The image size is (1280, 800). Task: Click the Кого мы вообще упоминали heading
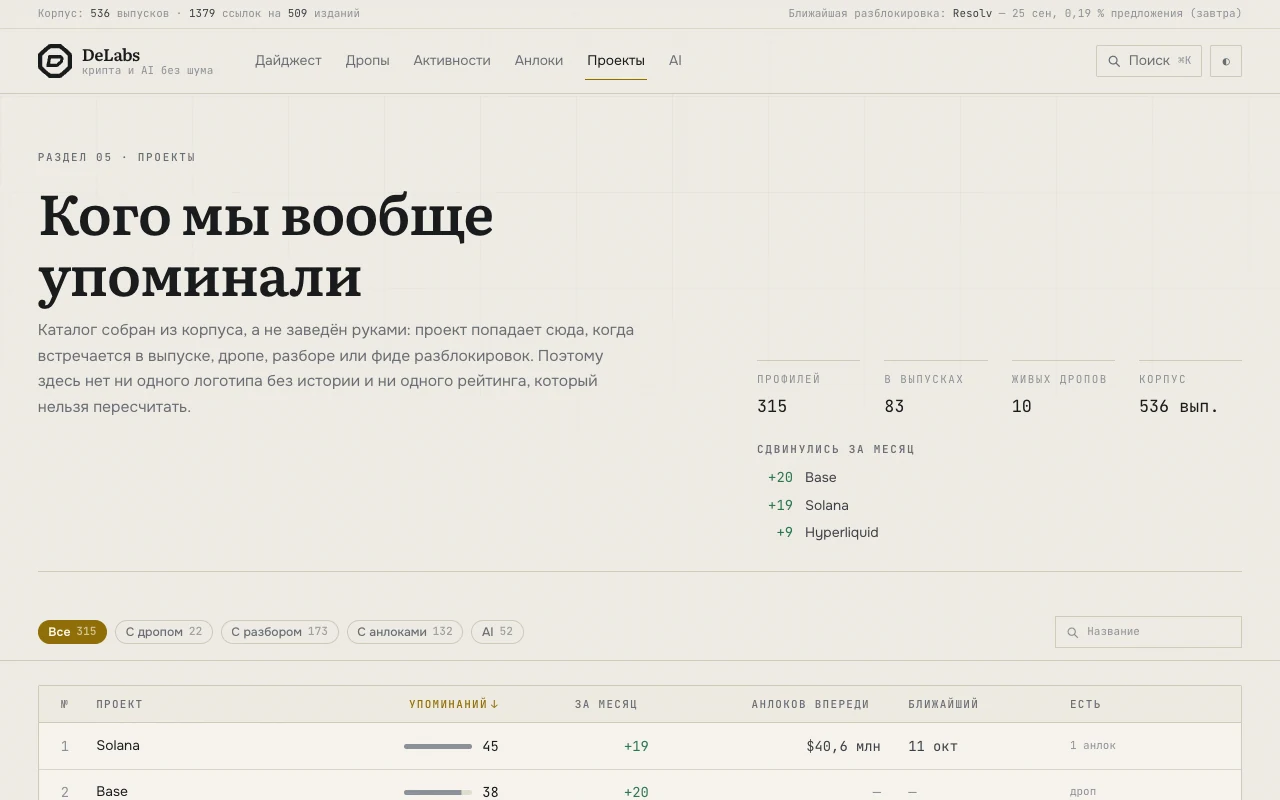(266, 245)
